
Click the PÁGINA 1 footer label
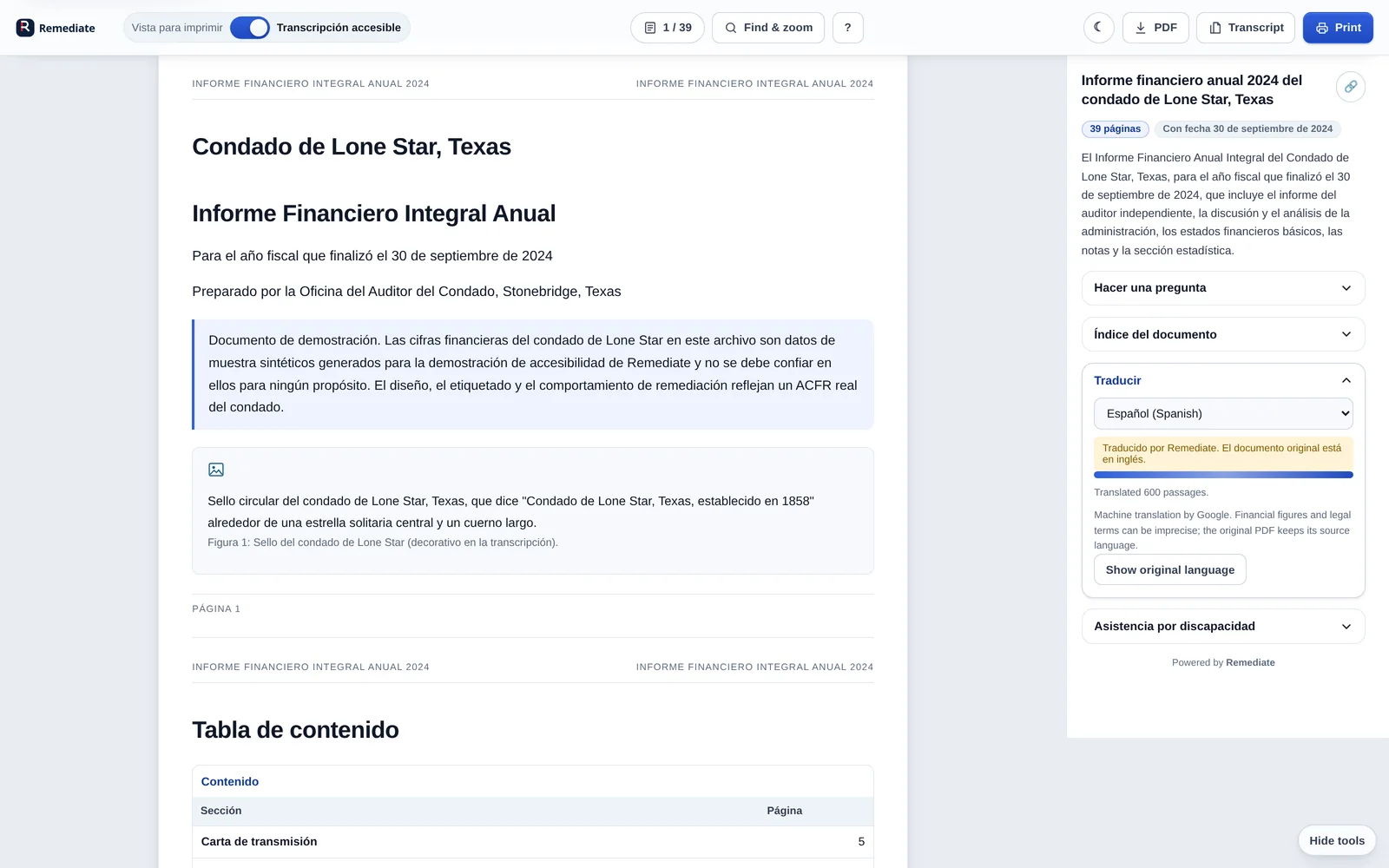216,609
